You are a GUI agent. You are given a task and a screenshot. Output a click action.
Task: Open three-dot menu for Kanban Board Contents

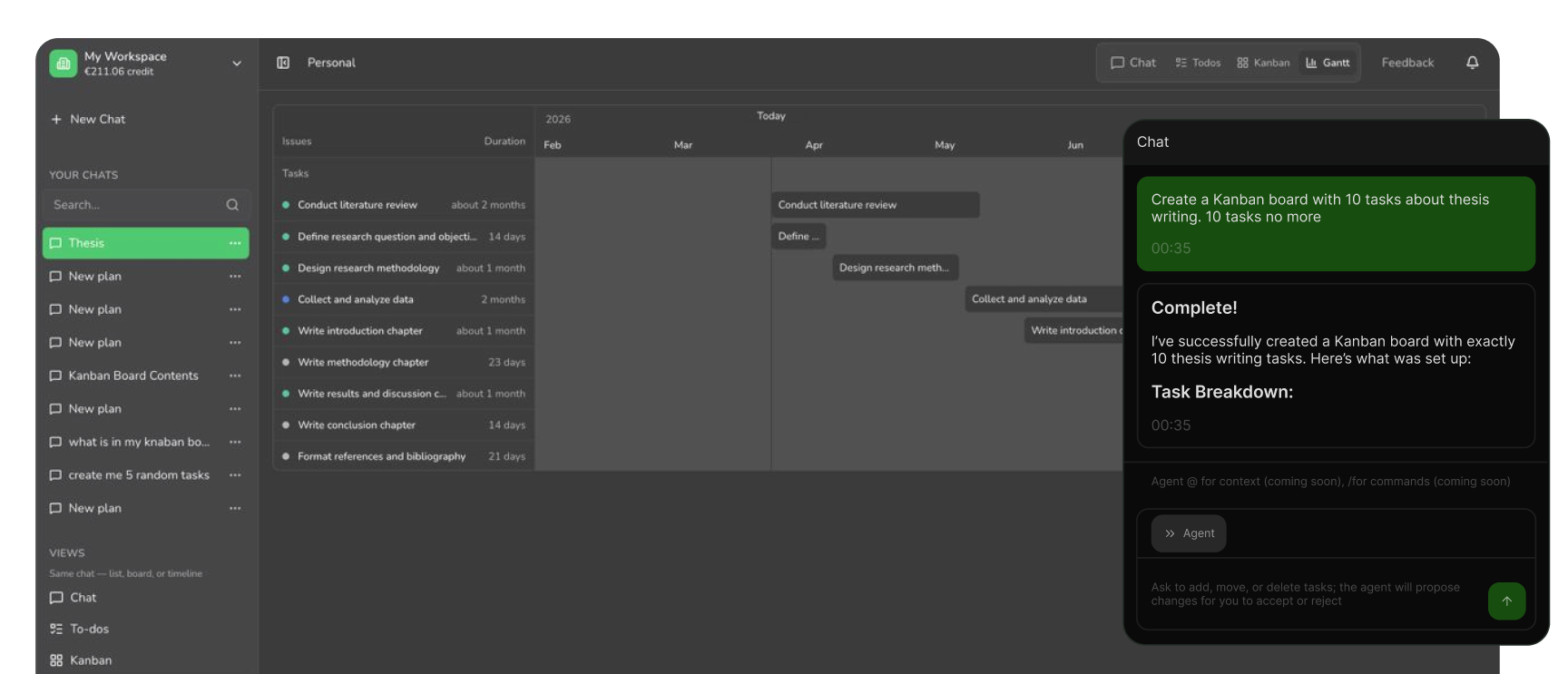(x=235, y=376)
